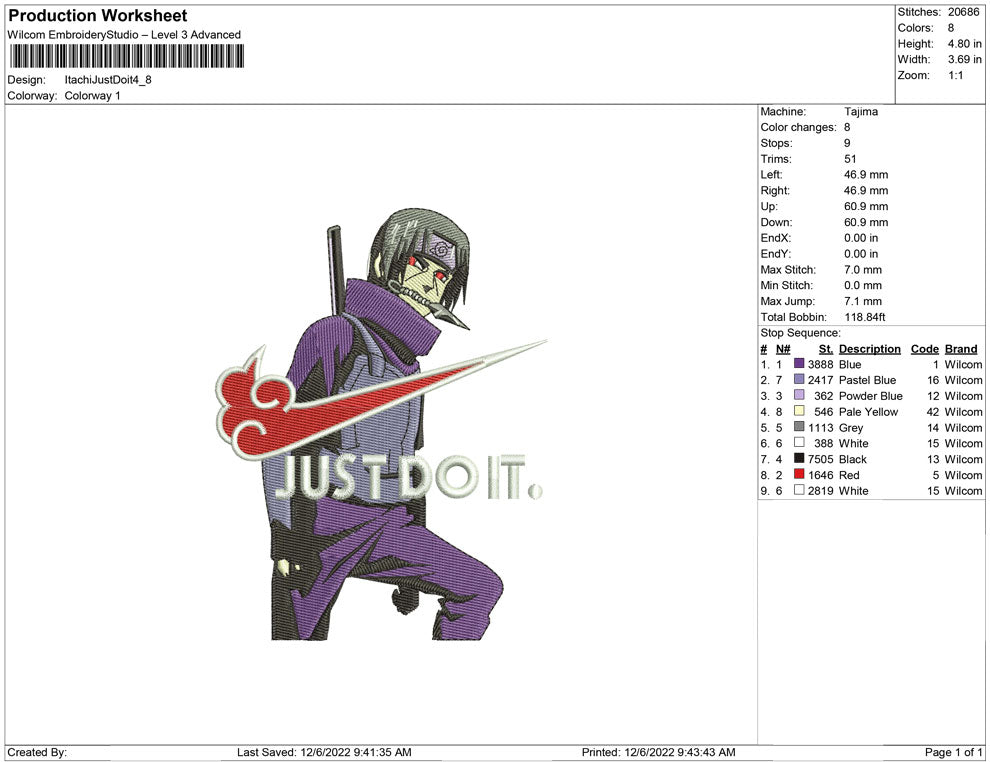This screenshot has height=762, width=990.
Task: Click the Itachi embroidery design preview
Action: click(x=381, y=424)
